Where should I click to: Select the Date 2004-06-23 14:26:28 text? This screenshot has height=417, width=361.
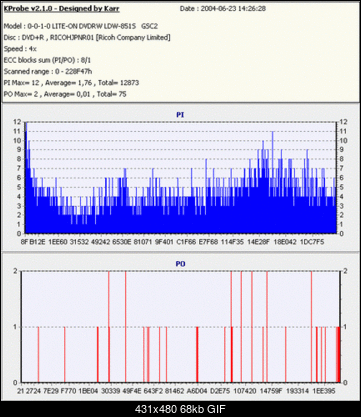tap(223, 9)
